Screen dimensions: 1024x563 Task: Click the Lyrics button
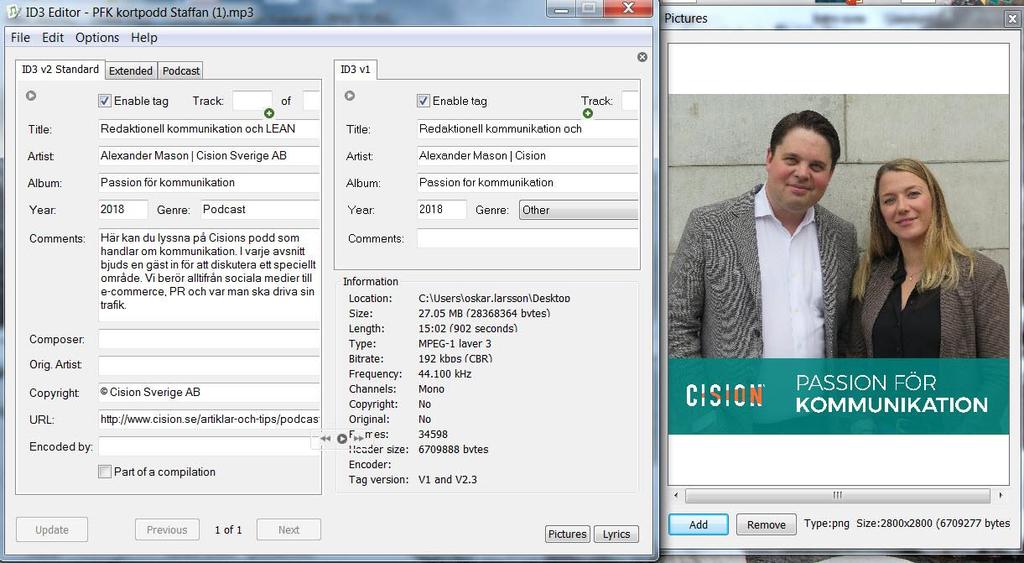616,534
